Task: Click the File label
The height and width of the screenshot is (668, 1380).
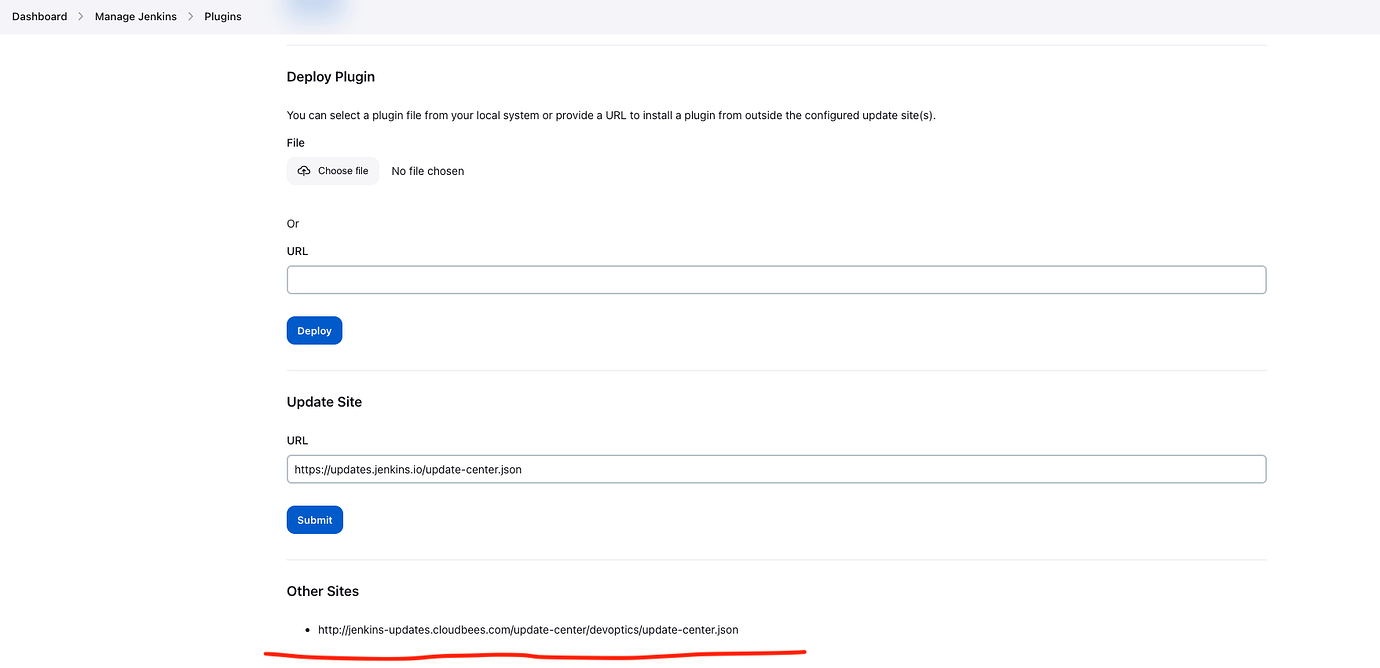Action: (x=296, y=143)
